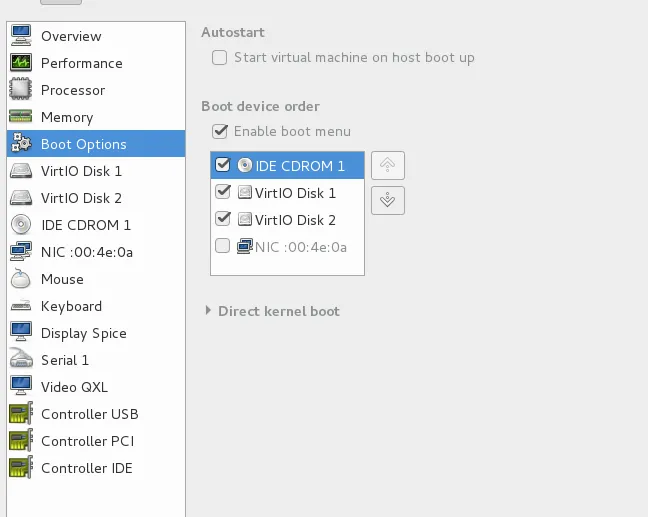Expand the Direct kernel boot section
Image resolution: width=648 pixels, height=517 pixels.
[x=208, y=311]
